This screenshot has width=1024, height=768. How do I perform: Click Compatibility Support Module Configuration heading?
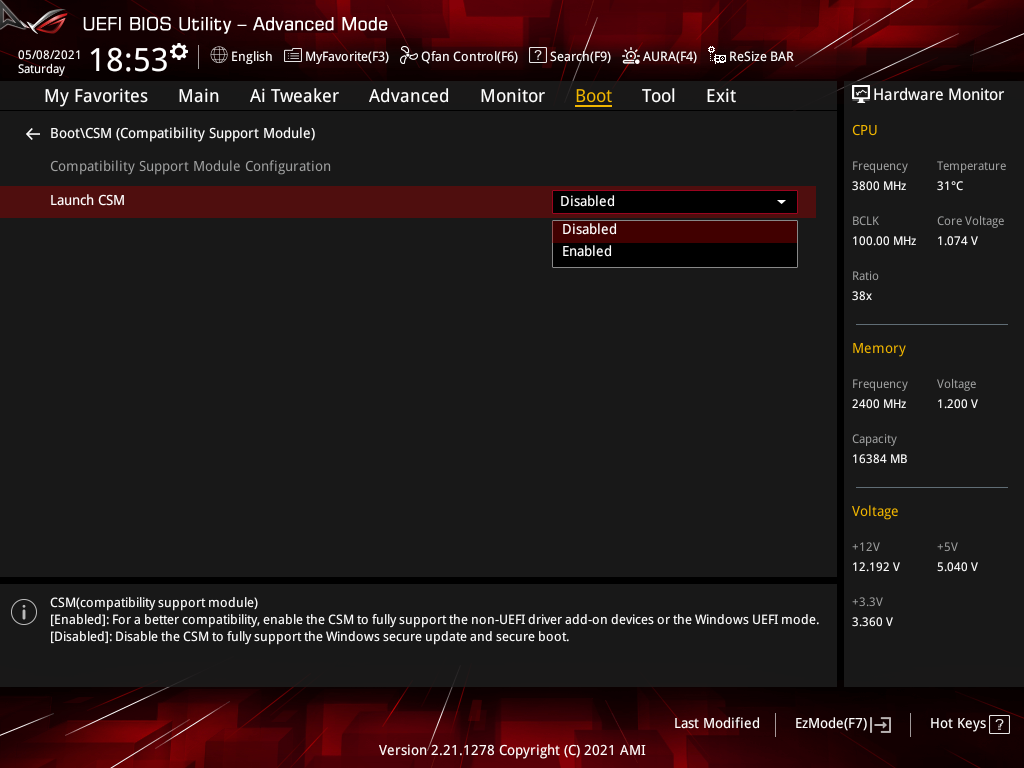(191, 167)
